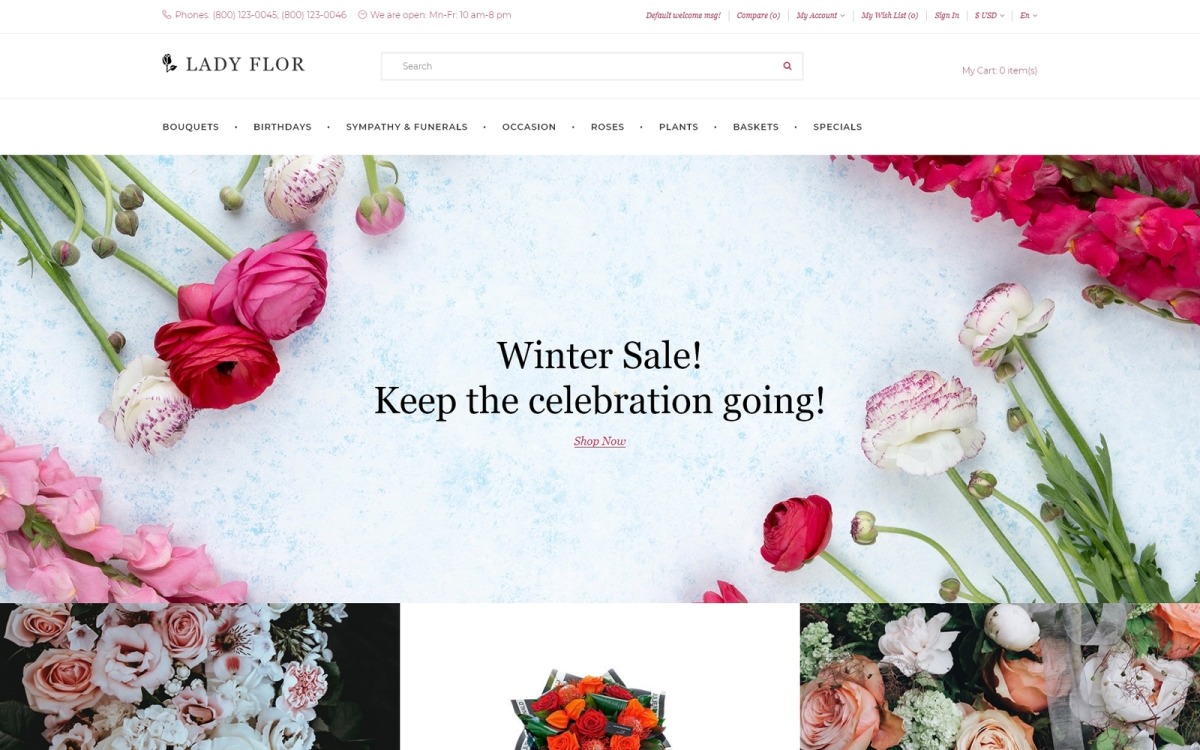Open the left pink roses banner image
This screenshot has width=1200, height=750.
pyautogui.click(x=200, y=677)
